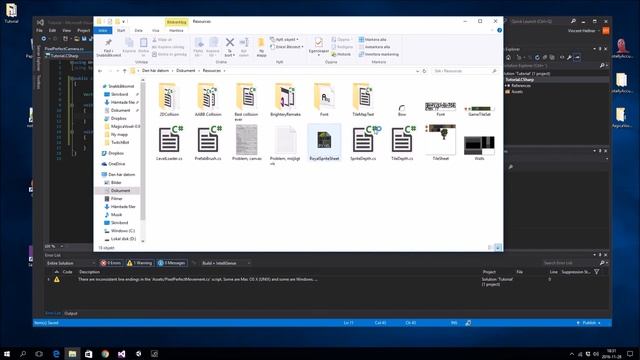Viewport: 640px width, 360px height.
Task: Click Publish in Visual Studio status bar
Action: tap(589, 323)
